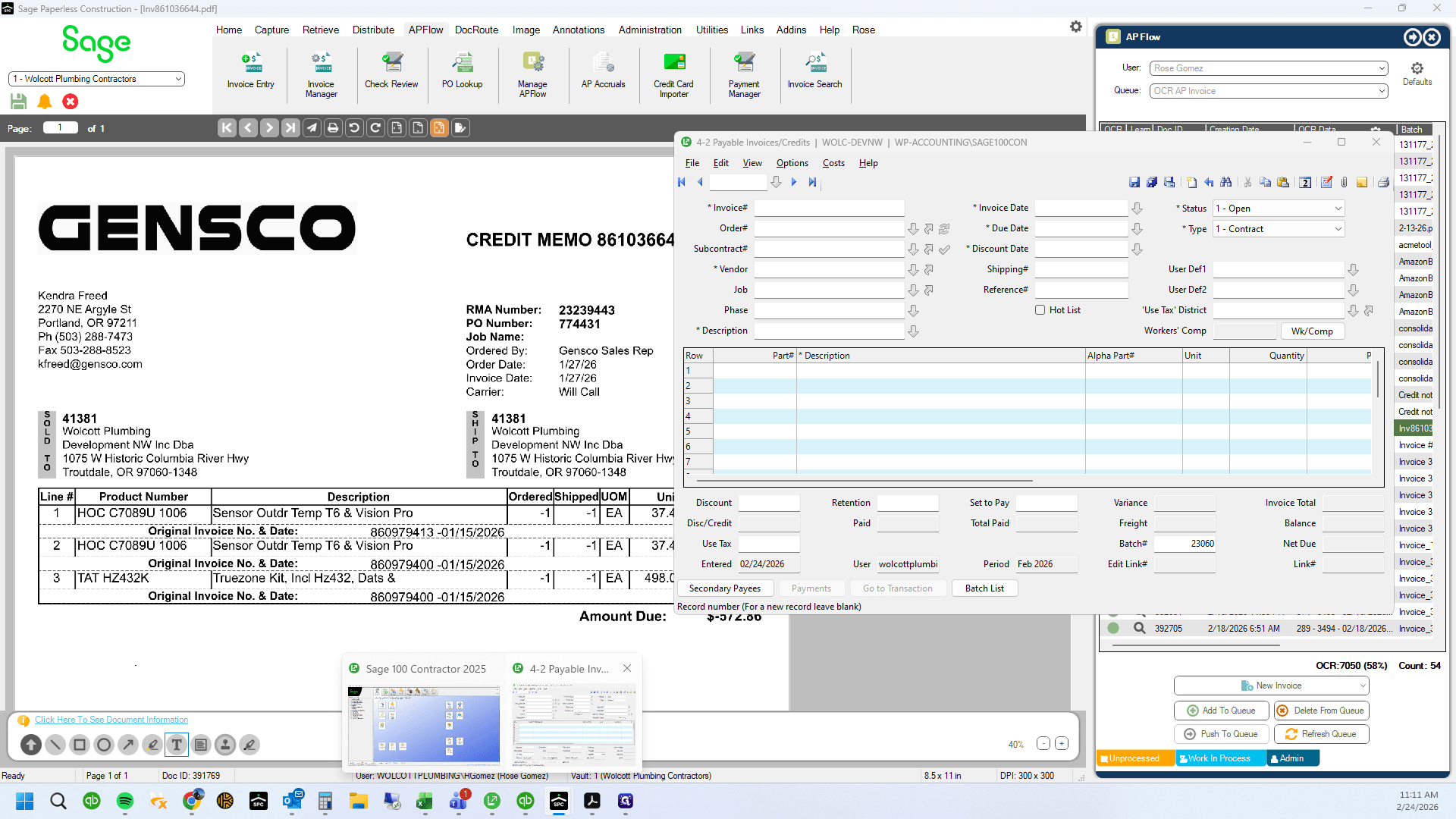The image size is (1456, 819).
Task: Launch the Credit Card Importer
Action: pos(673,76)
